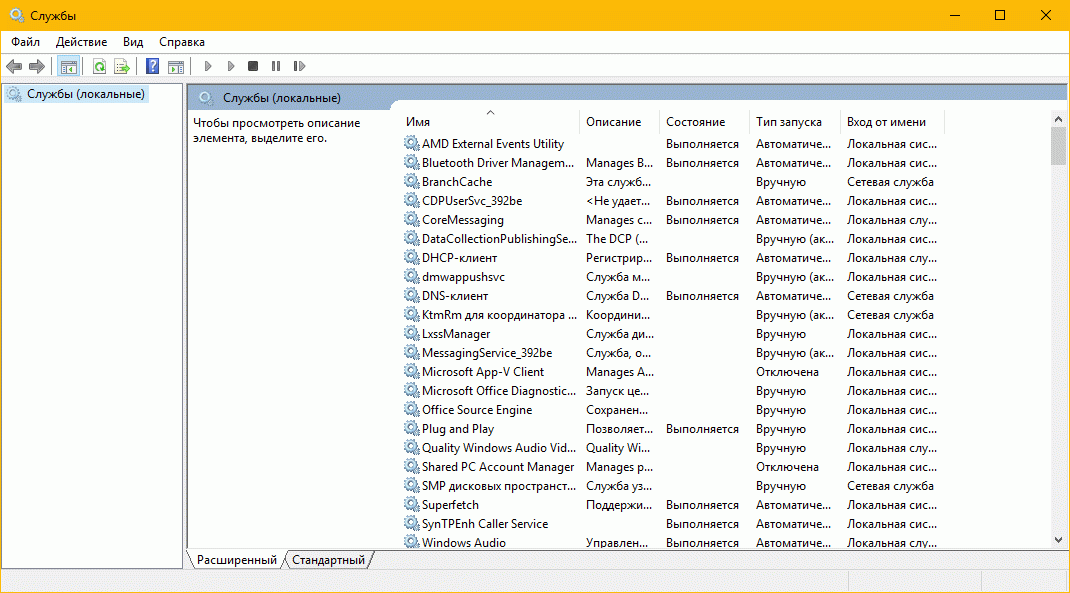Open the Действие menu
This screenshot has width=1070, height=593.
[81, 42]
